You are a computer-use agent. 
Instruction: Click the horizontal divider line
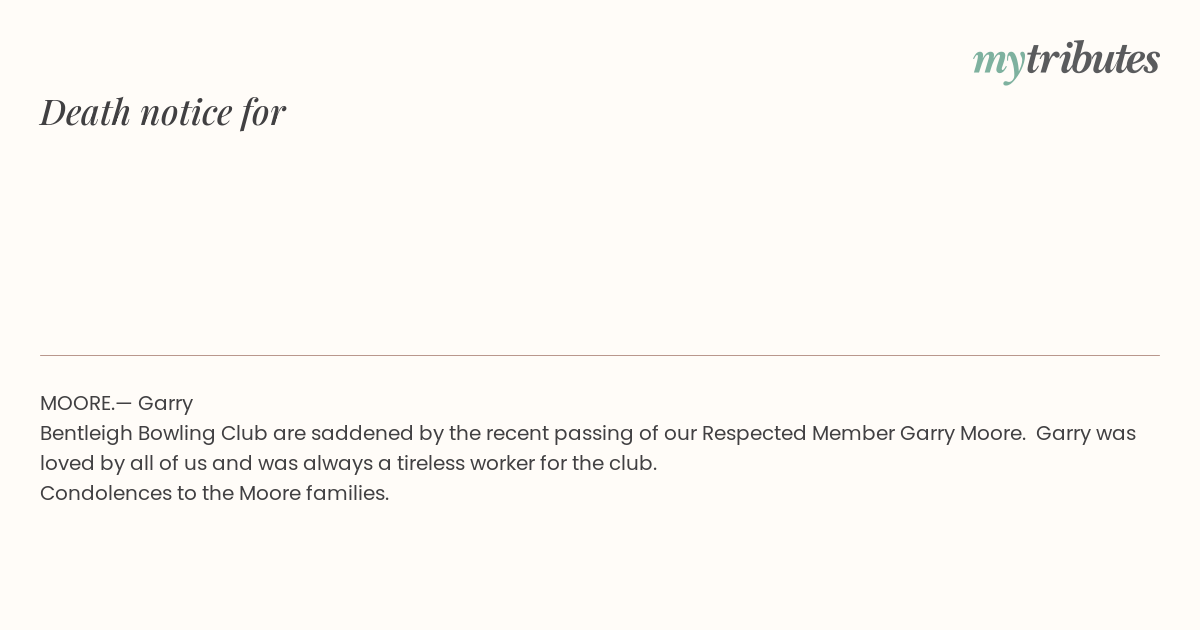point(600,355)
